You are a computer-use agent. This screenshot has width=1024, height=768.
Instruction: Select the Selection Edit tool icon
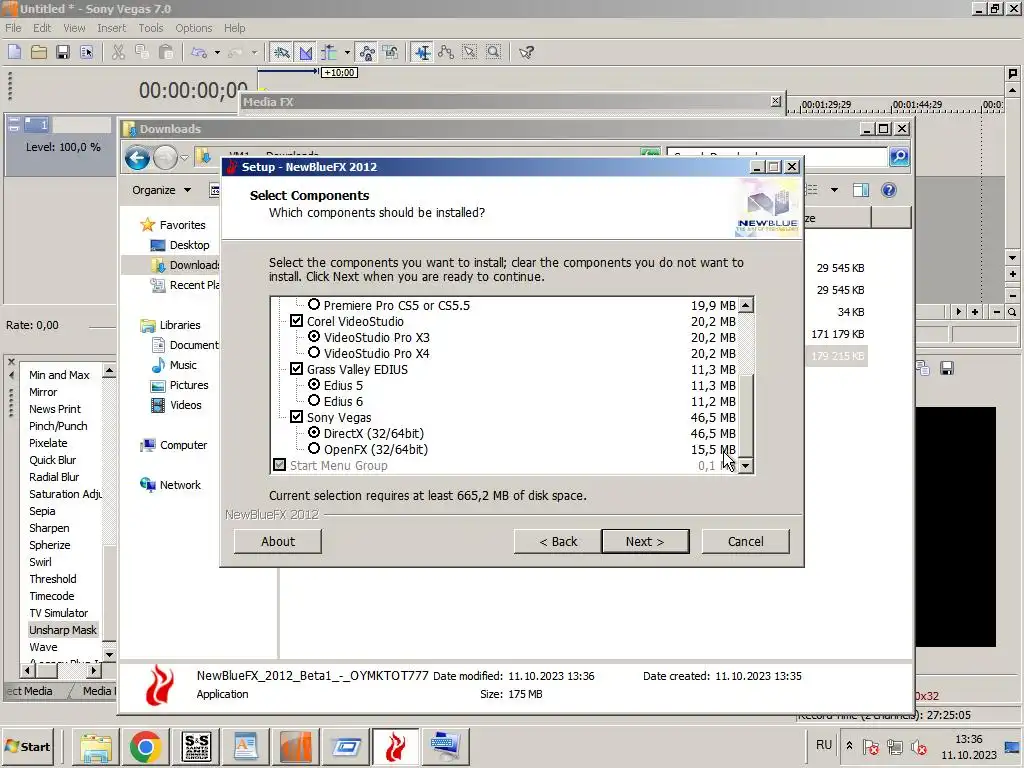coord(470,52)
